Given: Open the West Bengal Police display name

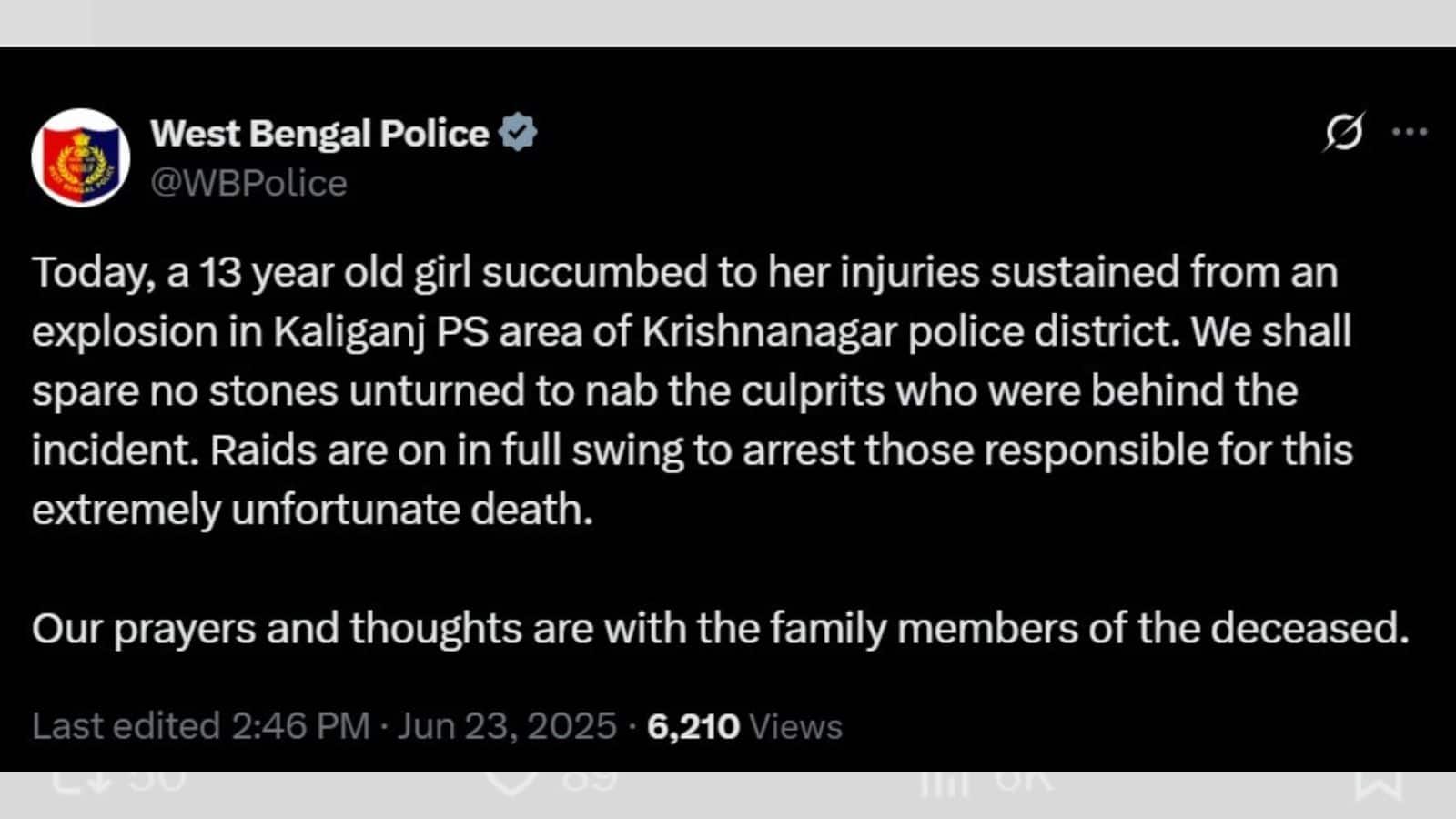Looking at the screenshot, I should pos(320,133).
